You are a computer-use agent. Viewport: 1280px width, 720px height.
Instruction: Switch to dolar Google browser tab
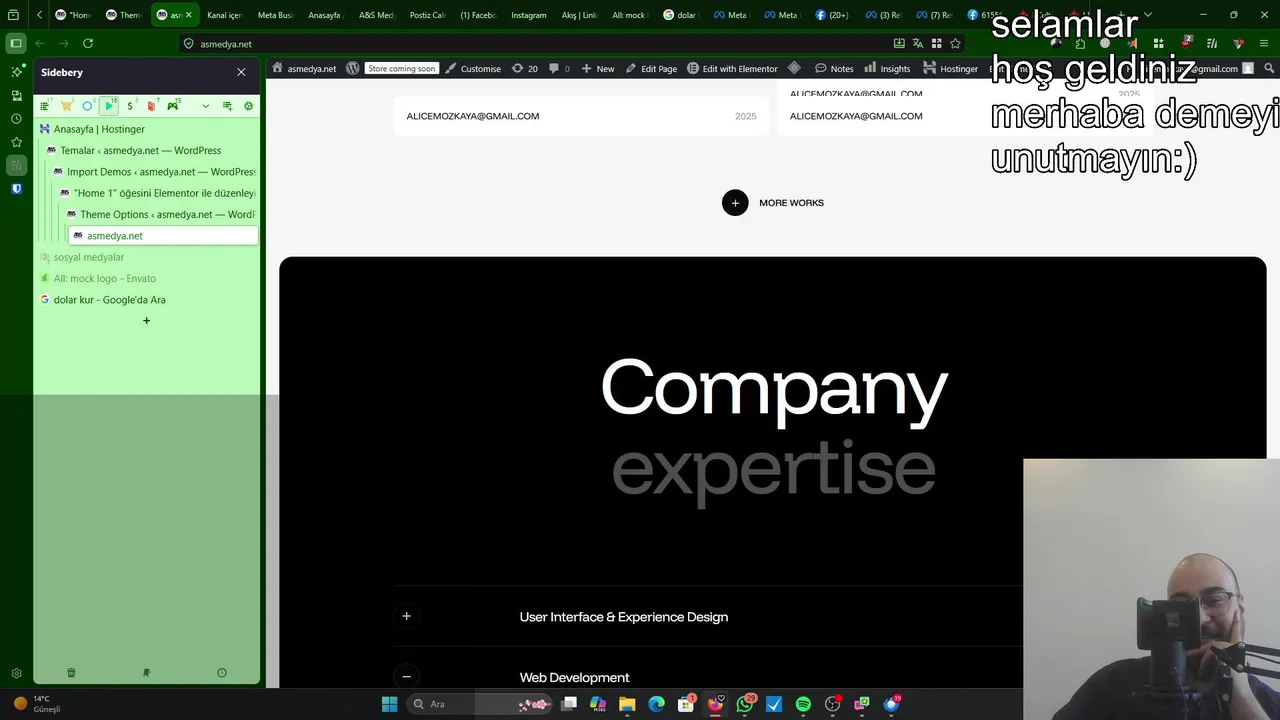click(680, 15)
